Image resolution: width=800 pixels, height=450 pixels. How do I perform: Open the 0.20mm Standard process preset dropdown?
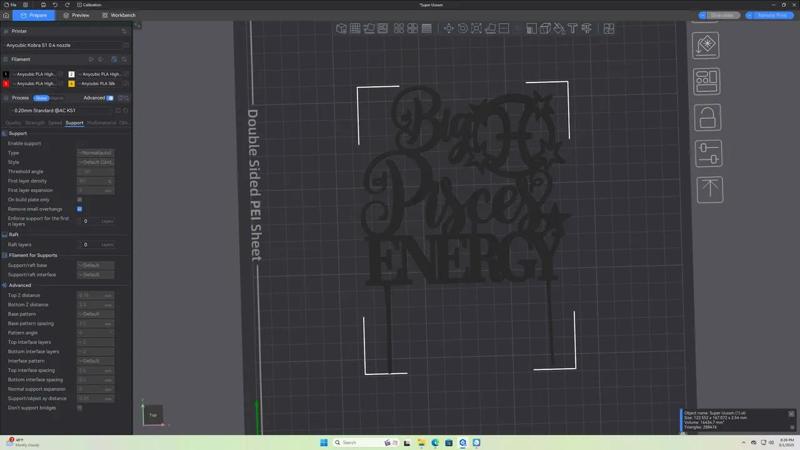(61, 110)
